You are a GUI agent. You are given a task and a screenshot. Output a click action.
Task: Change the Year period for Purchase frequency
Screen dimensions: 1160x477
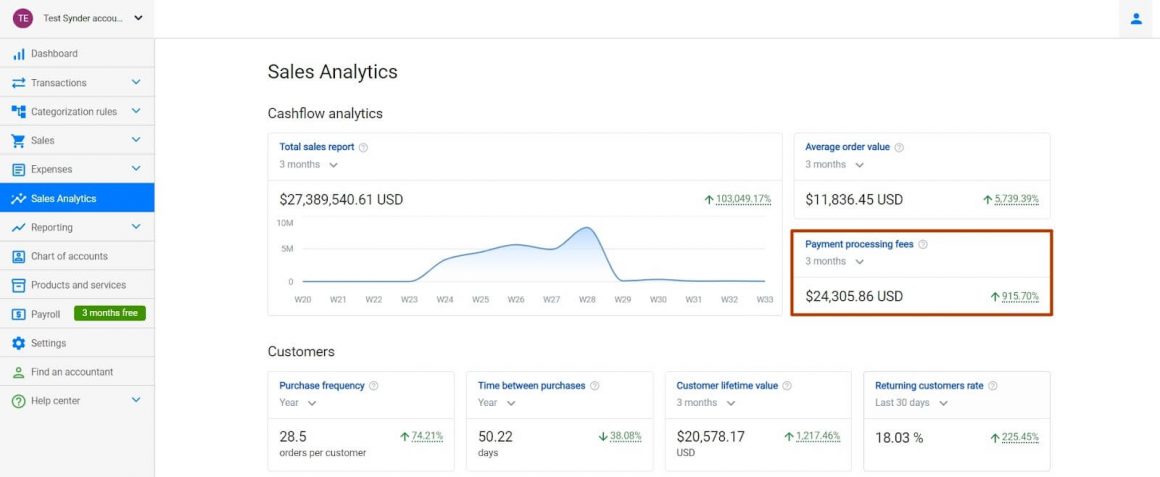pos(298,403)
